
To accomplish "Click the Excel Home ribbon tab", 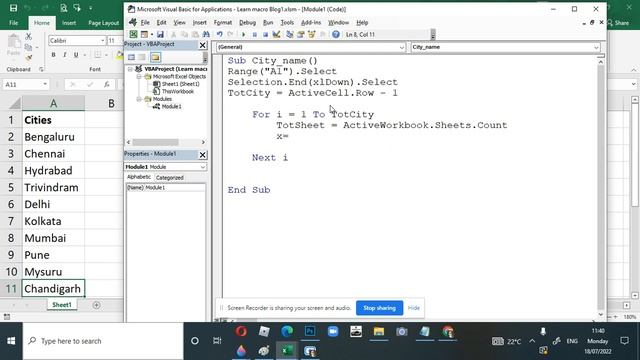I will coord(42,23).
